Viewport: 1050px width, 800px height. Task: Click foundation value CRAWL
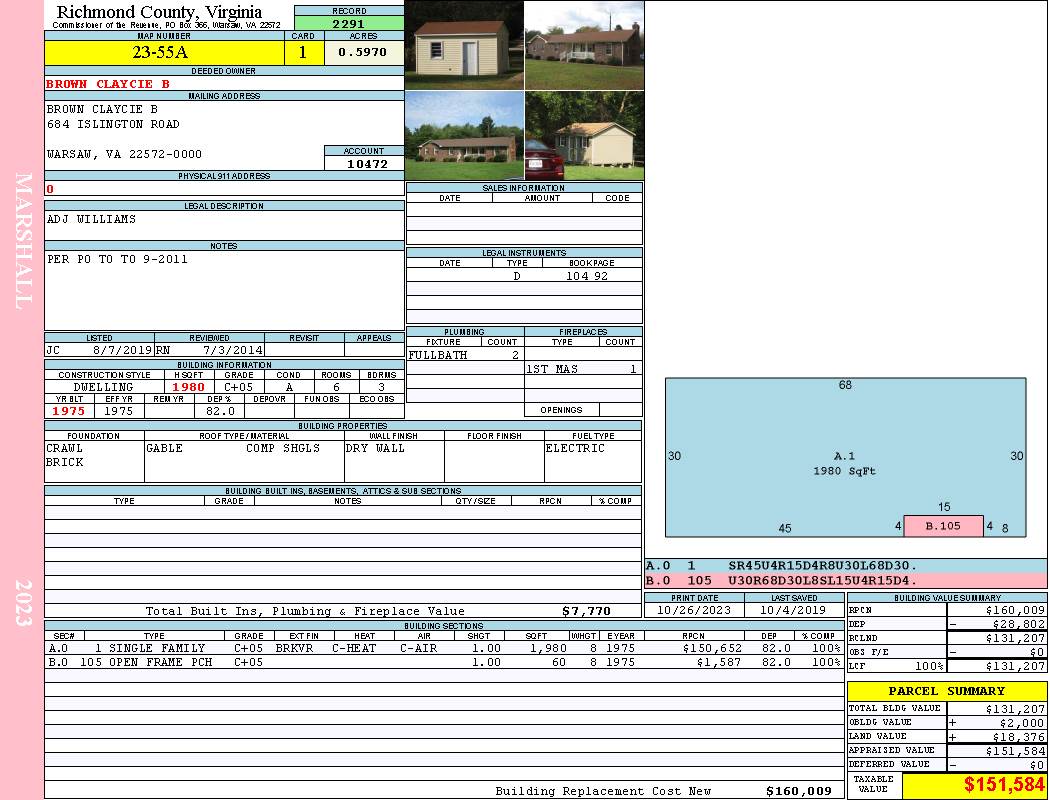(x=65, y=448)
